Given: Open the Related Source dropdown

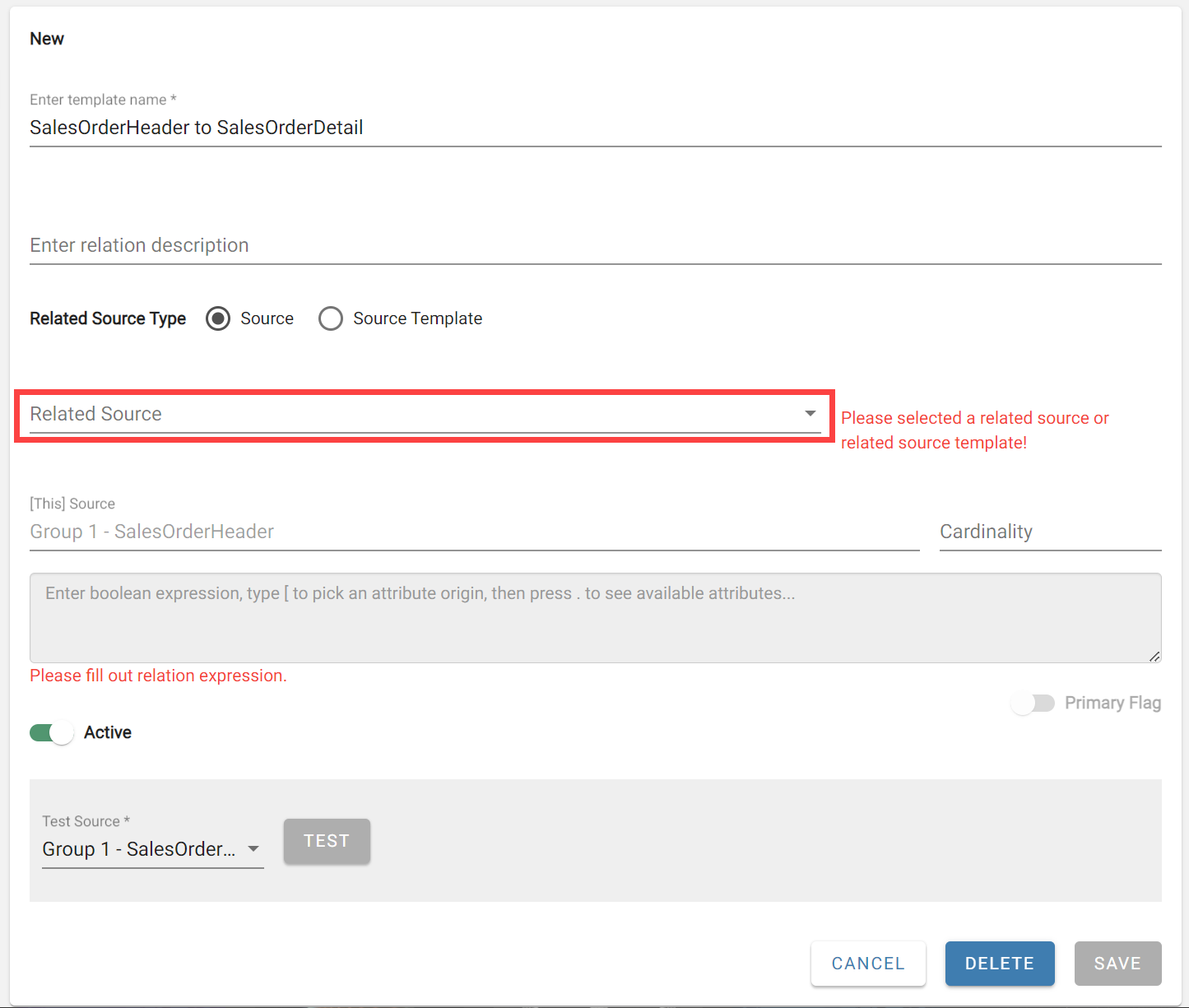Looking at the screenshot, I should pos(411,415).
